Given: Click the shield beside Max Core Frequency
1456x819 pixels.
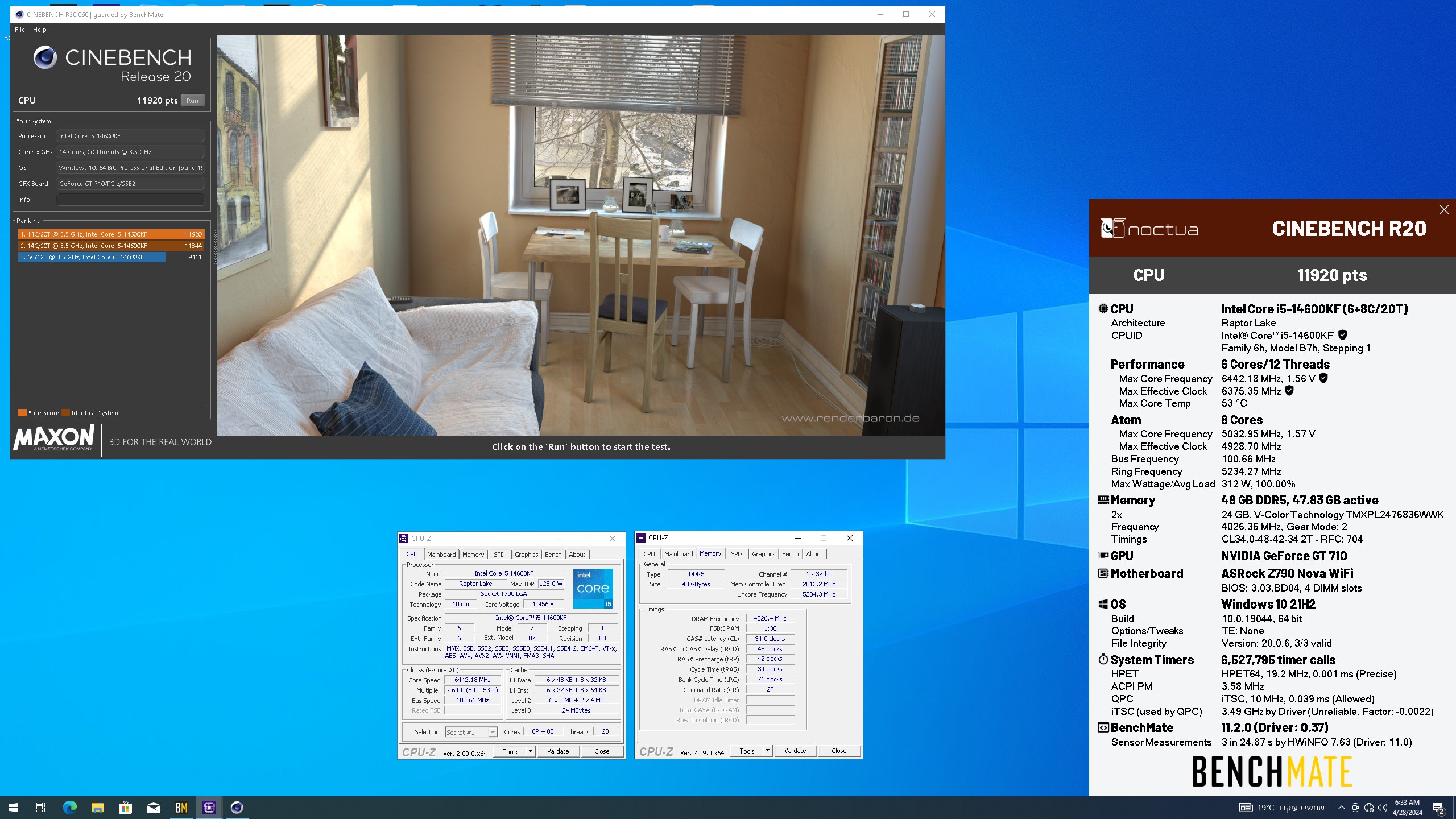Looking at the screenshot, I should (1323, 378).
